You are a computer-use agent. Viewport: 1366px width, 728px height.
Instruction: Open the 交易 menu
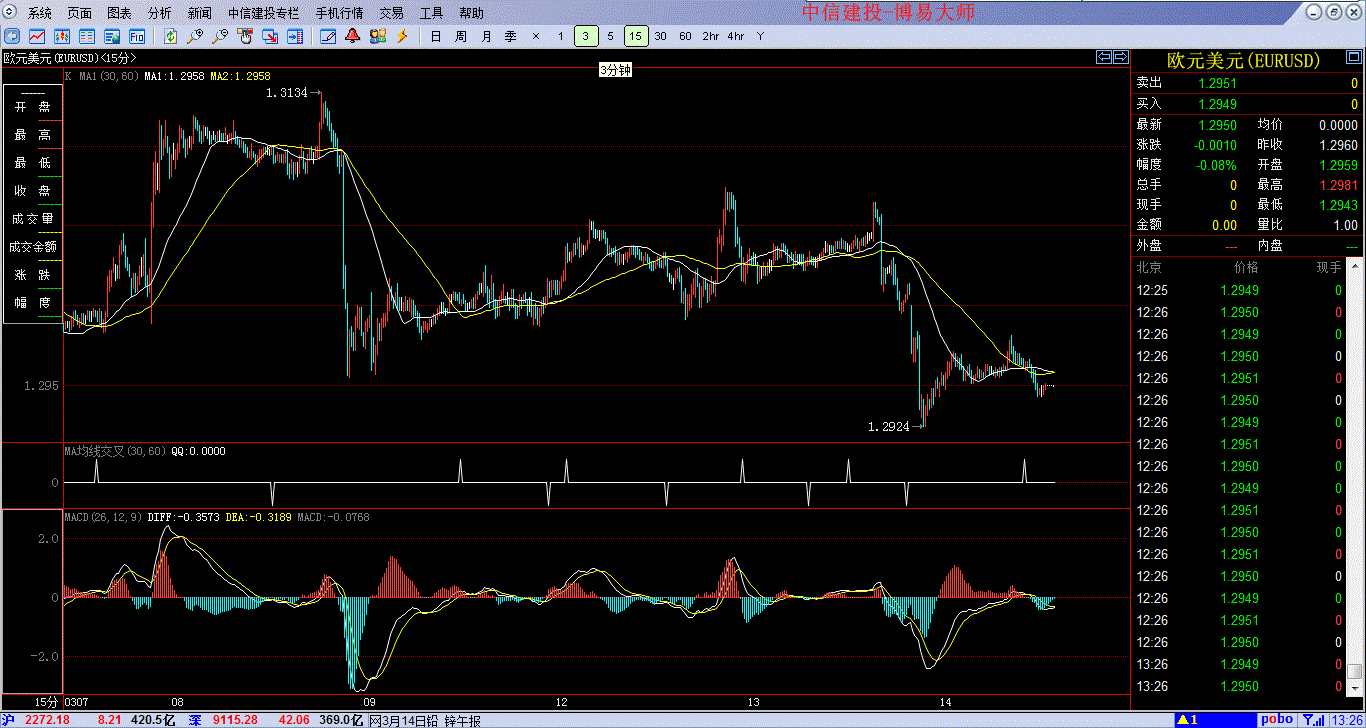point(392,13)
